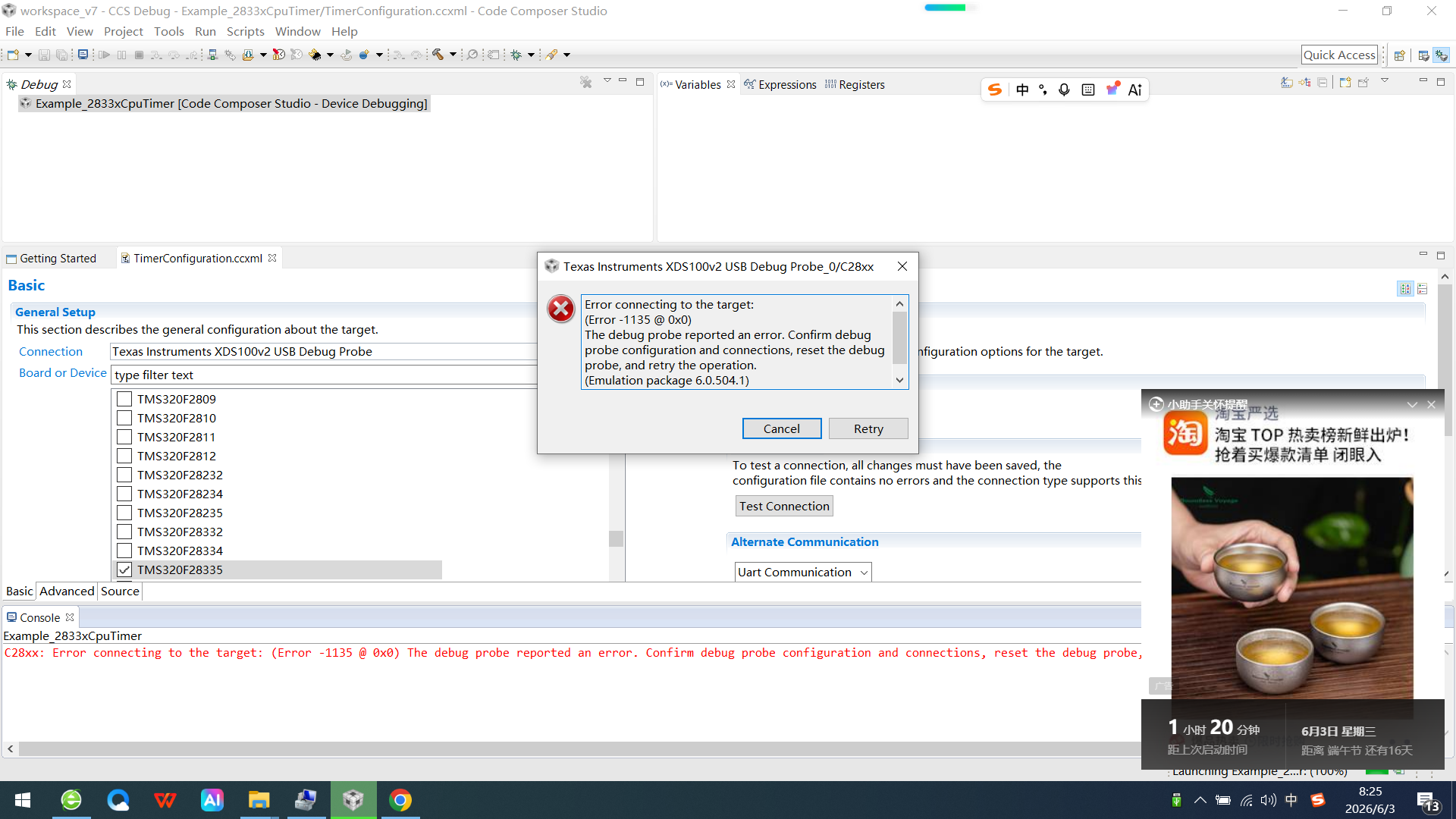Switch to the Source tab
The image size is (1456, 819).
coord(120,591)
